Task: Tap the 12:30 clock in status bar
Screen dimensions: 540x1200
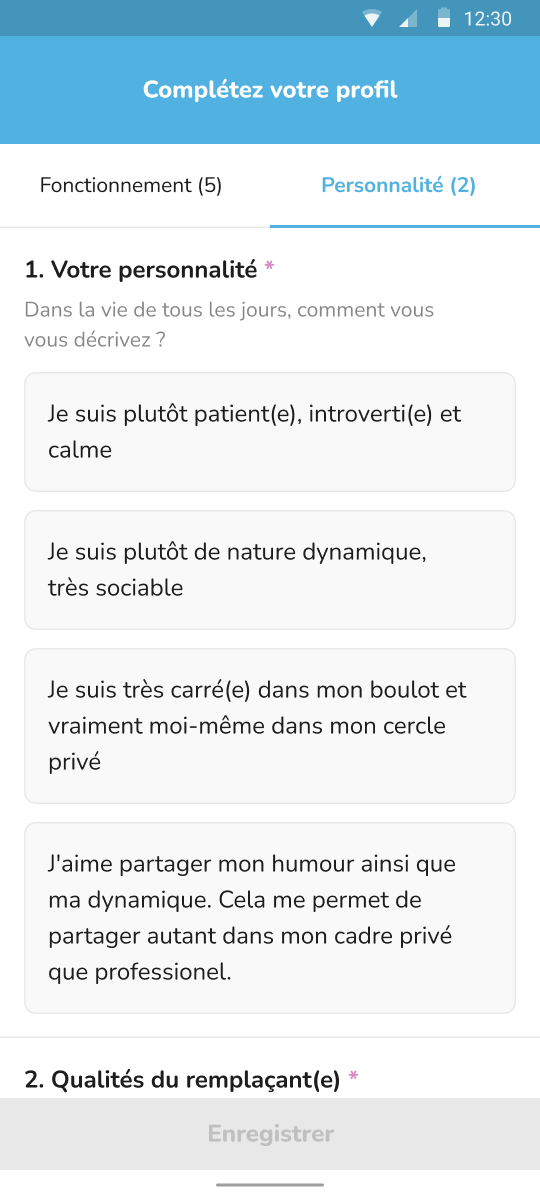Action: click(488, 19)
